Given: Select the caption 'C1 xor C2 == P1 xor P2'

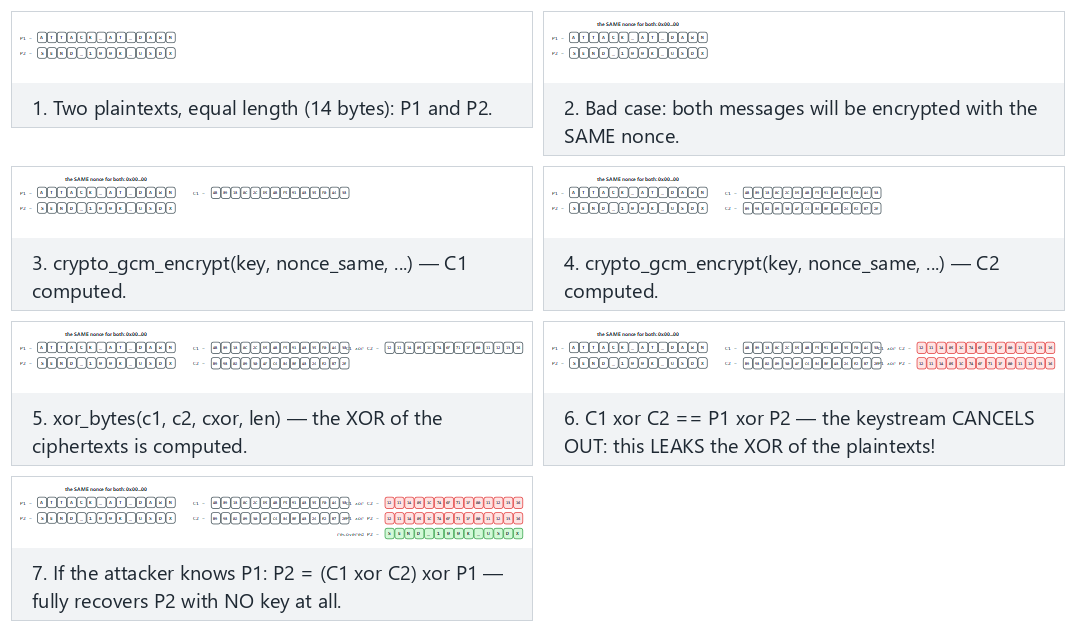Looking at the screenshot, I should click(687, 419).
